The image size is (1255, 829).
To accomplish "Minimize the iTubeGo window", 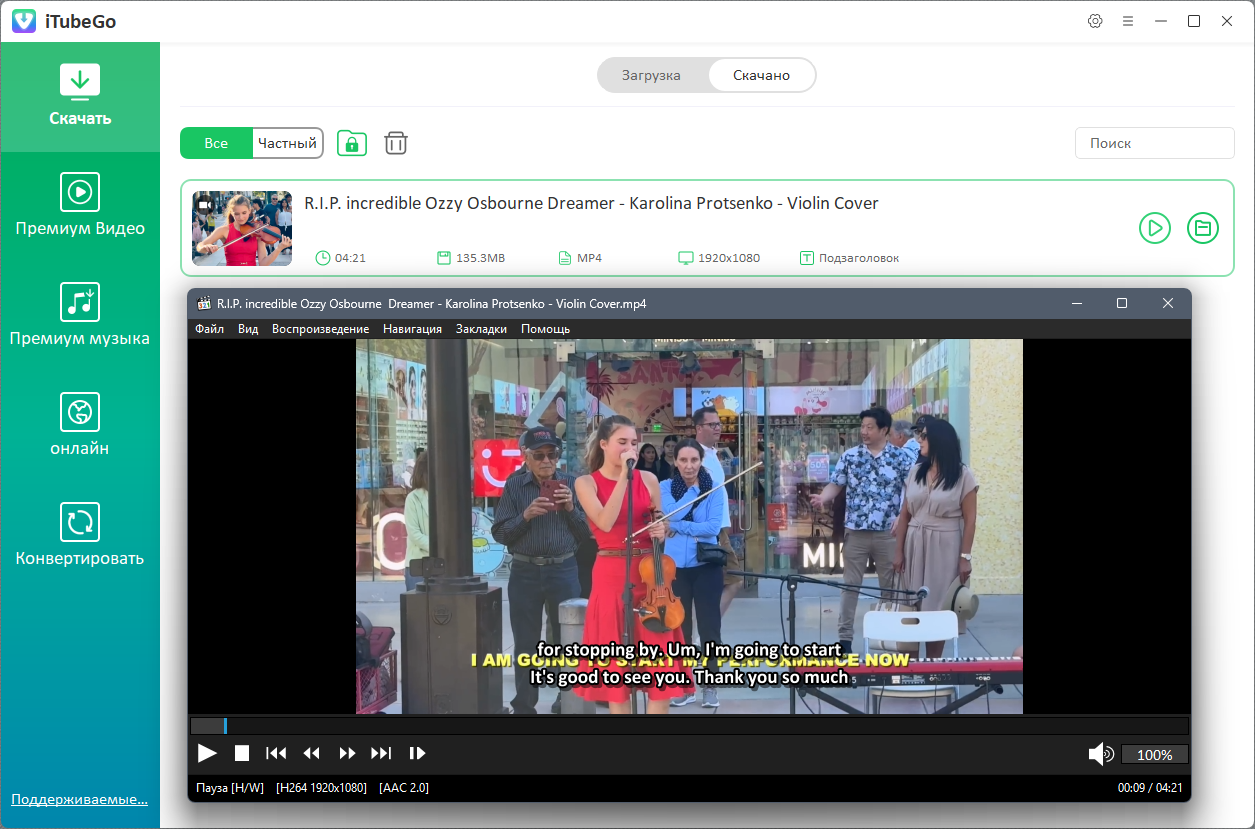I will pos(1161,21).
